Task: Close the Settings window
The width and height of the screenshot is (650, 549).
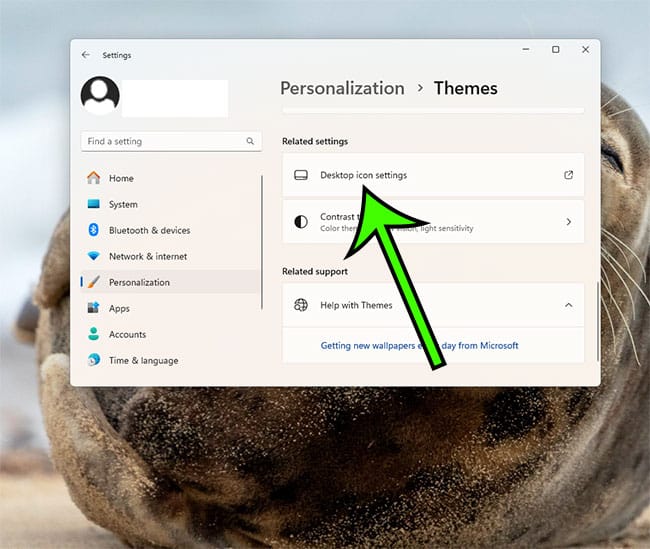Action: [x=585, y=49]
